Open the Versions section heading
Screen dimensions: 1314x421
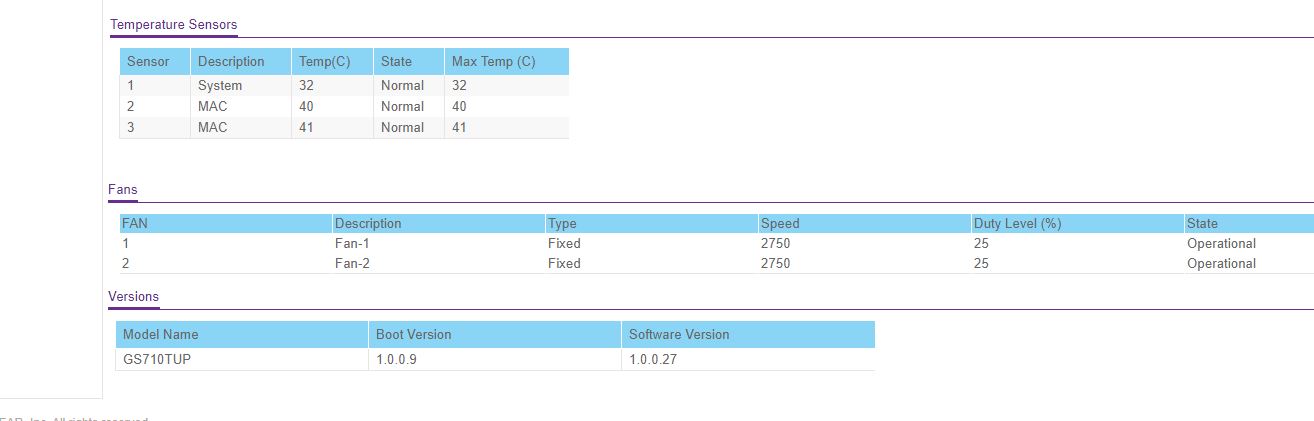pyautogui.click(x=133, y=296)
